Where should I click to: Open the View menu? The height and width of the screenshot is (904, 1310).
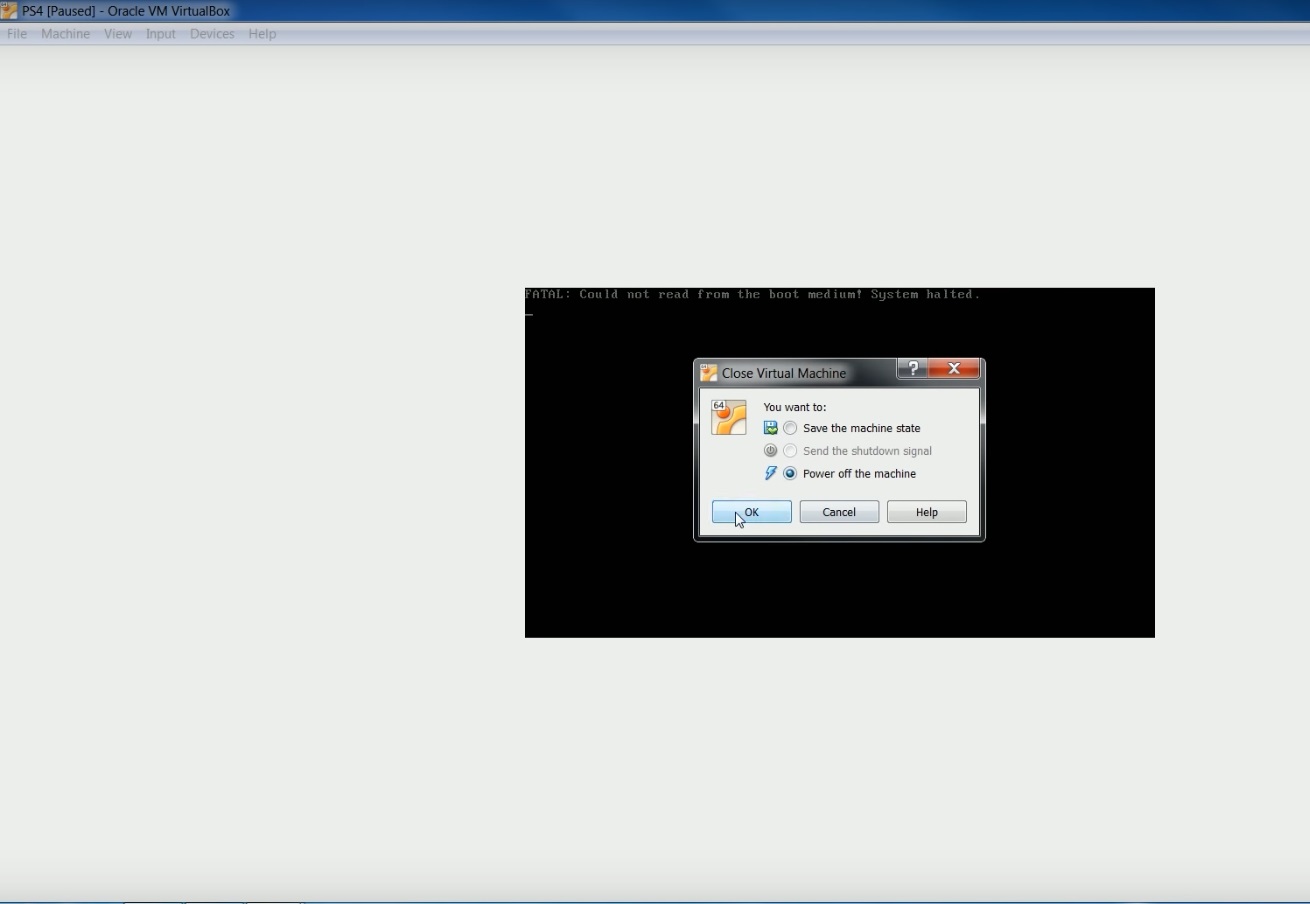pos(118,34)
